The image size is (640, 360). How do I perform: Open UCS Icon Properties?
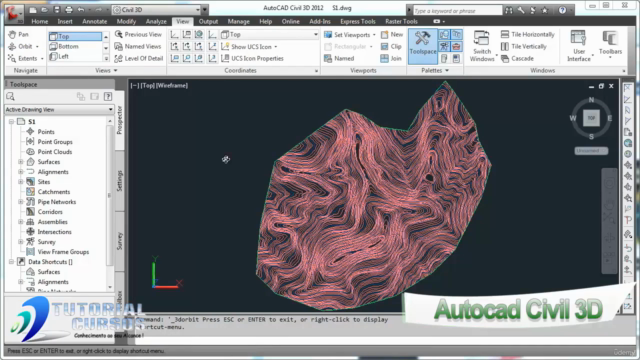[252, 58]
